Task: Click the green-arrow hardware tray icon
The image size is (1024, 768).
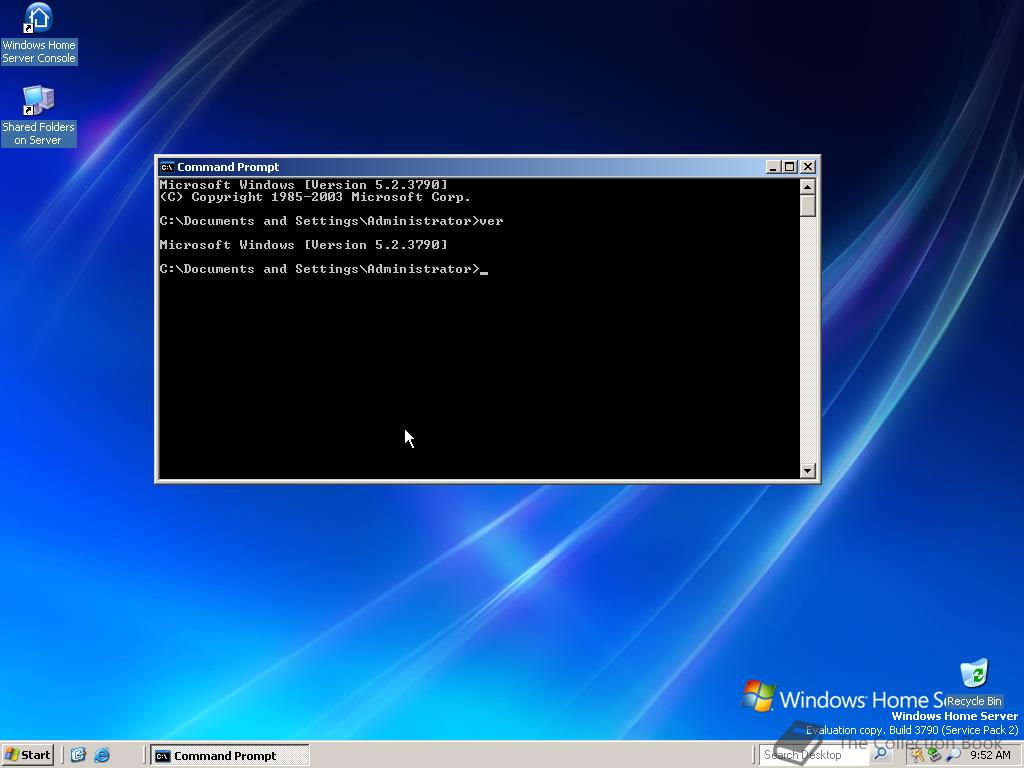Action: [935, 756]
